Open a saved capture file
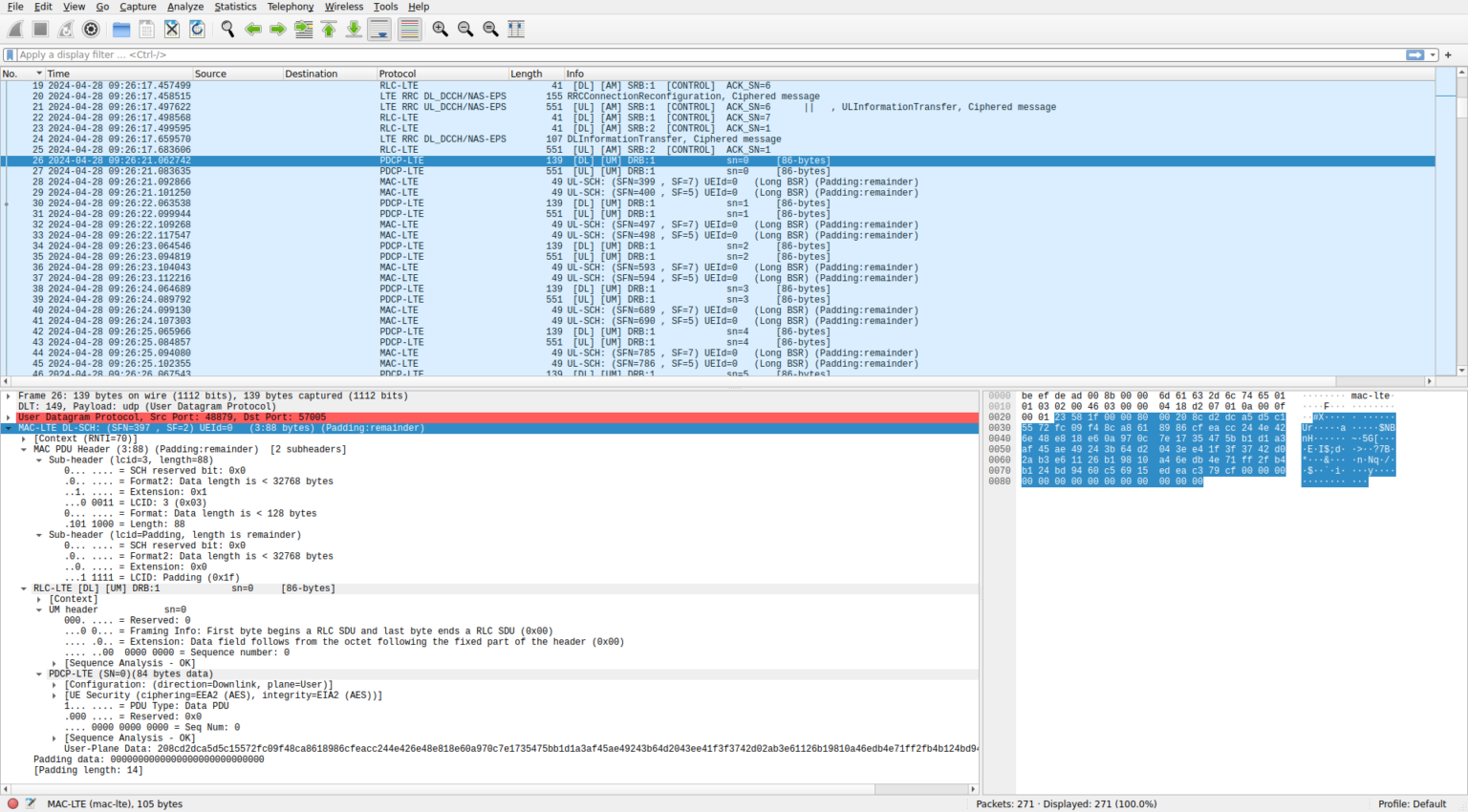 [120, 29]
